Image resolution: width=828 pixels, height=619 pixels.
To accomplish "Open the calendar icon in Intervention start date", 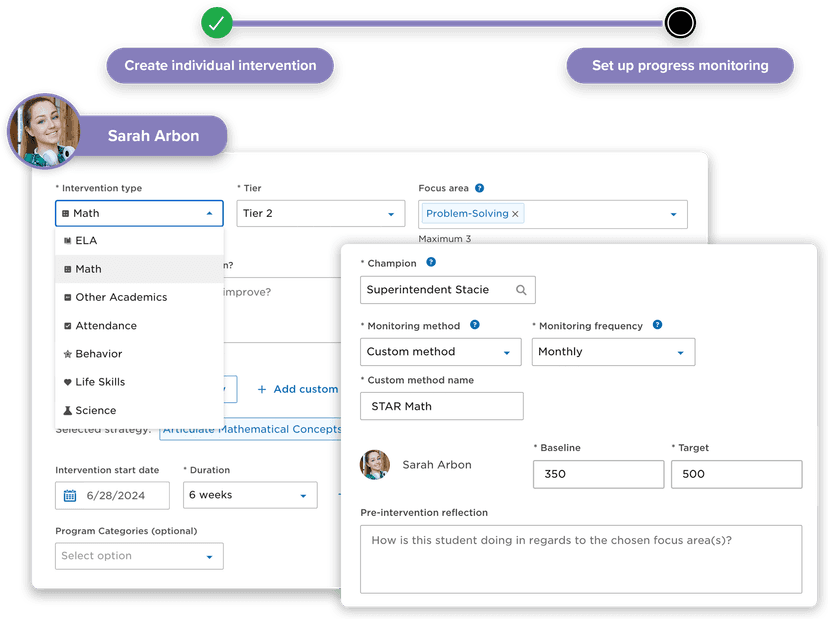I will click(69, 495).
